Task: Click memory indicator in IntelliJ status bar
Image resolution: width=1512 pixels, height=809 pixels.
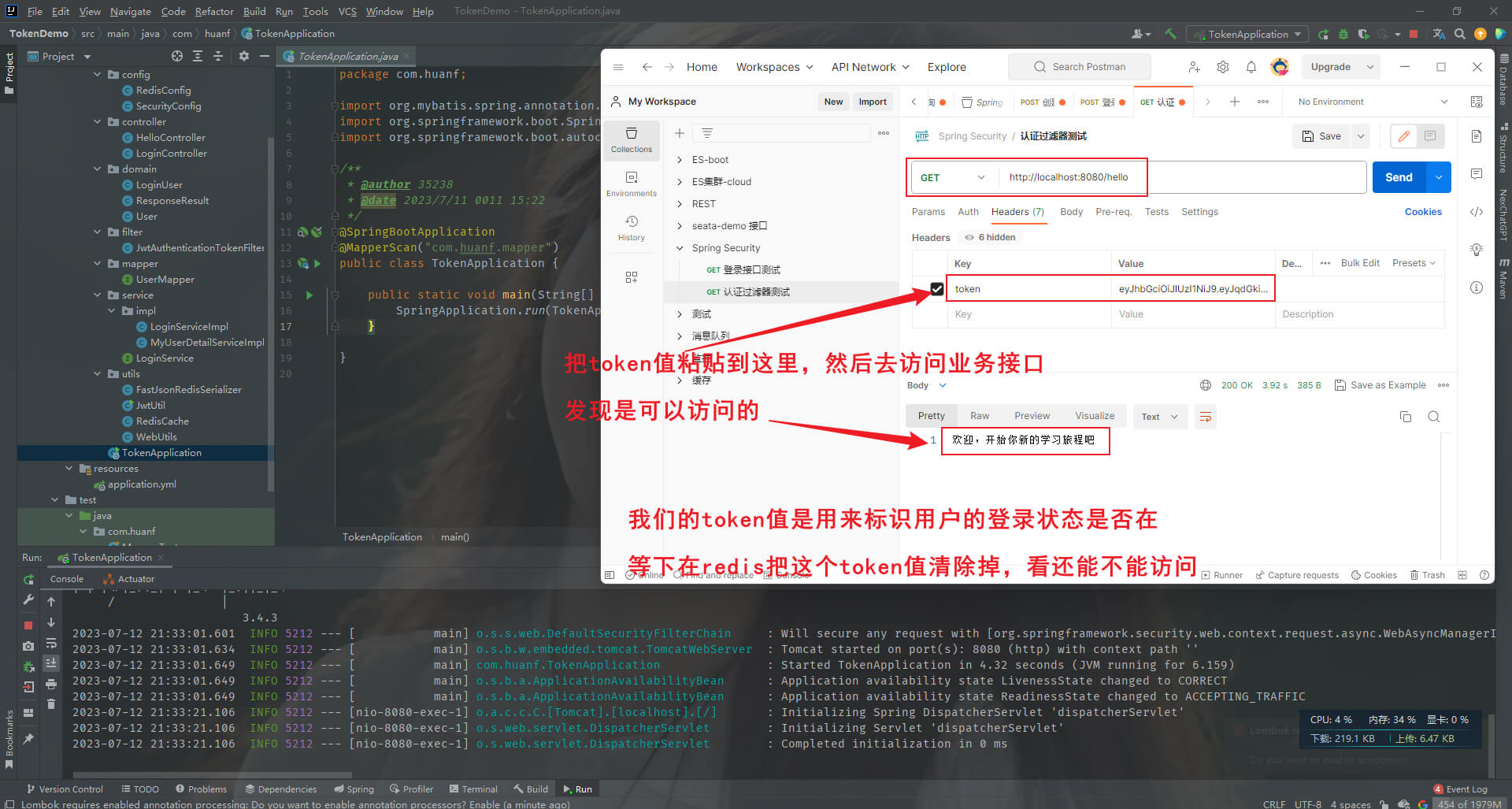Action: pos(1469,803)
